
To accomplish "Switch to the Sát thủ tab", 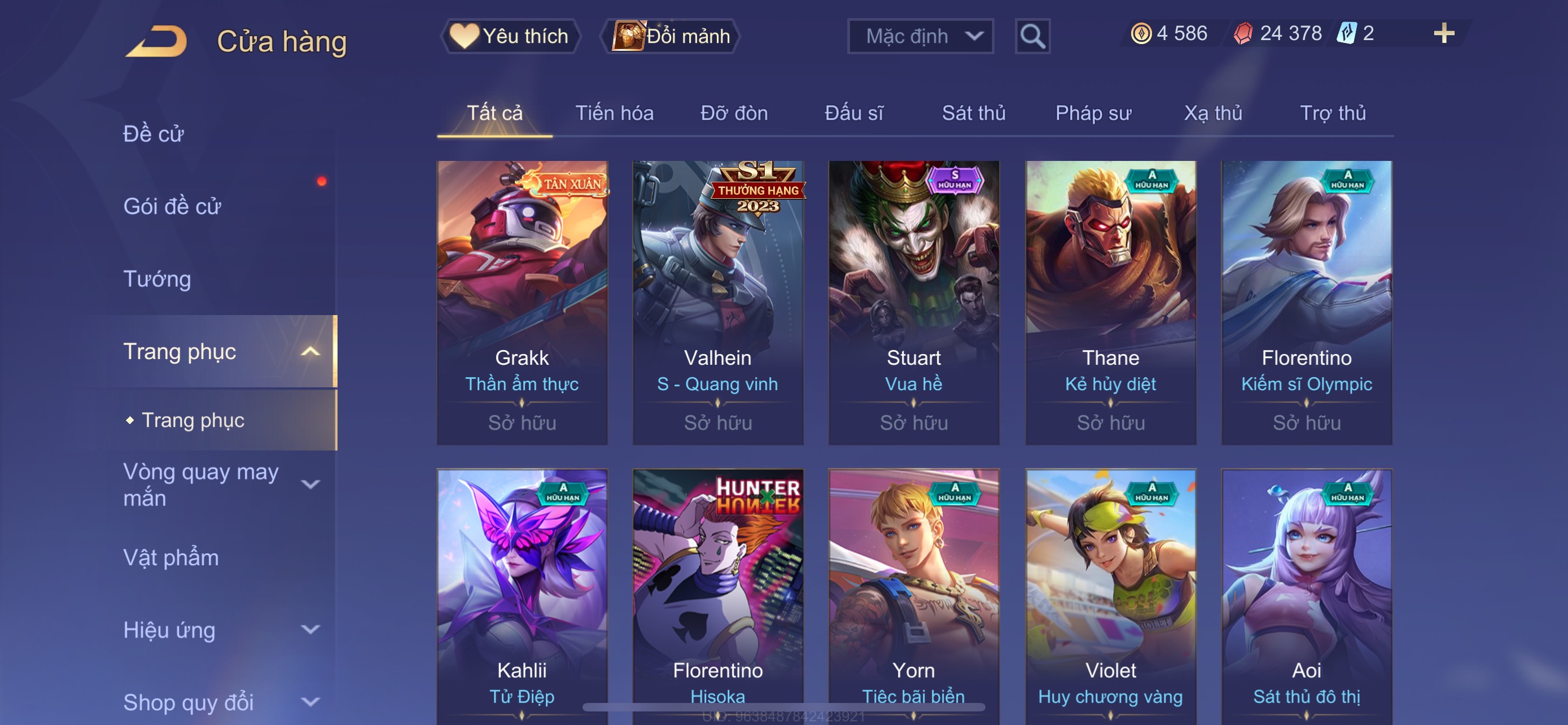I will pyautogui.click(x=973, y=113).
